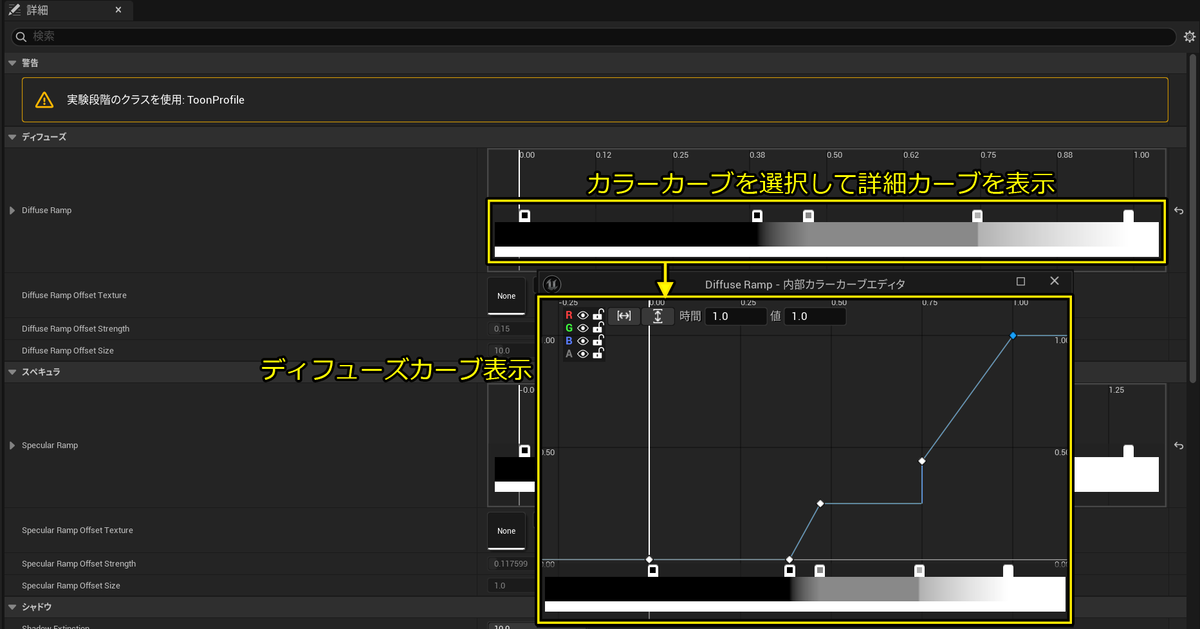Toggle the G channel lock icon
1200x629 pixels.
pos(598,327)
